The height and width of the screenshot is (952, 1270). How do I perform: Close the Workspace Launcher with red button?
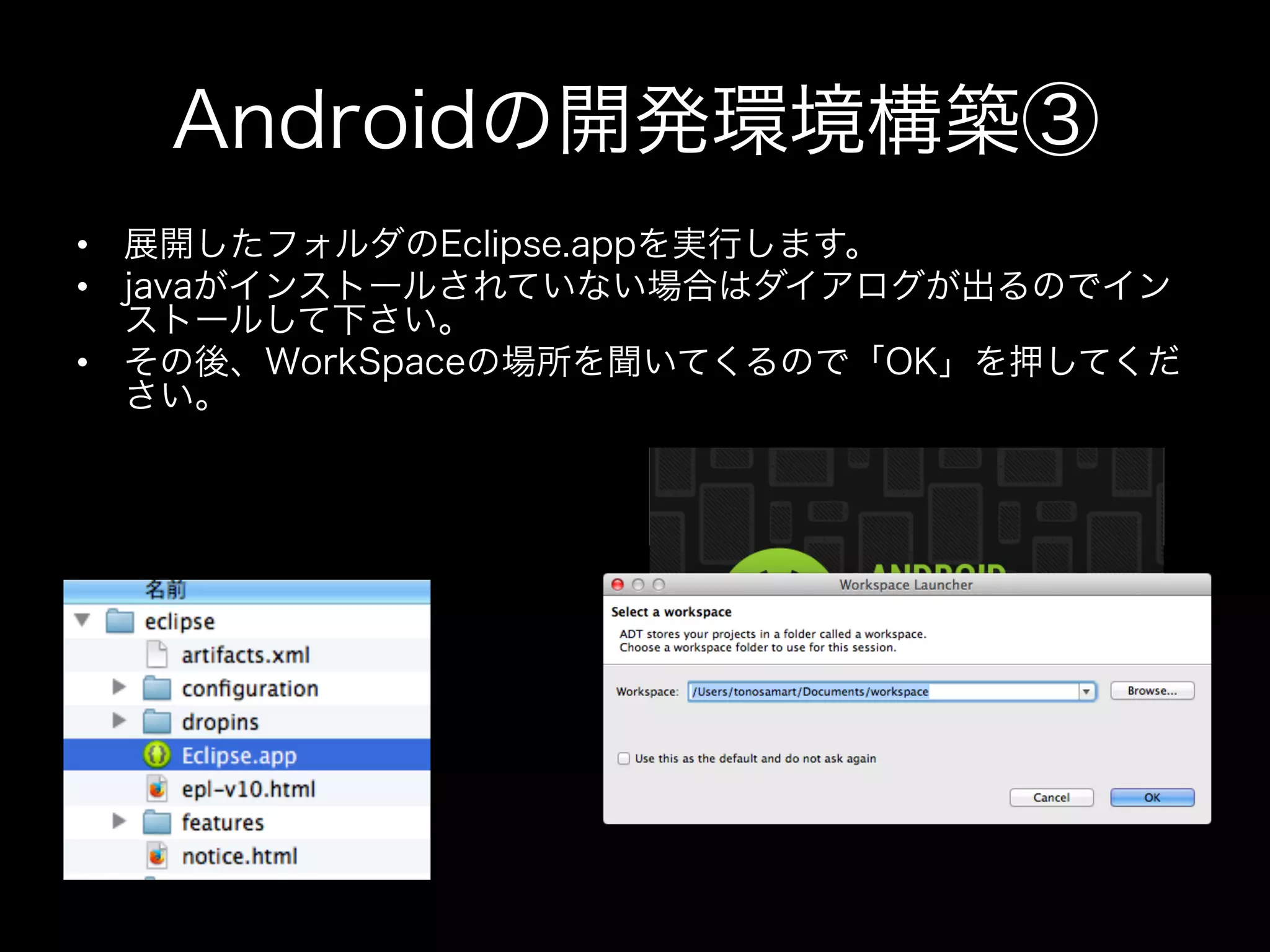point(618,584)
